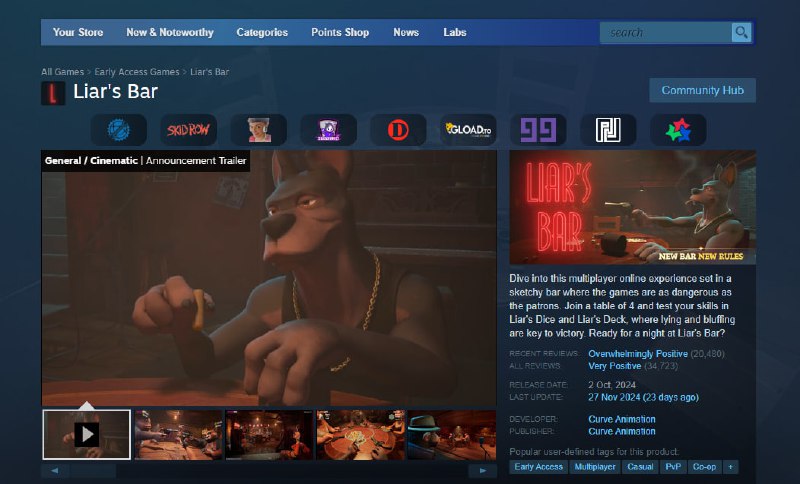Click the purple mascot badge icon
Image resolution: width=800 pixels, height=484 pixels.
tap(328, 130)
